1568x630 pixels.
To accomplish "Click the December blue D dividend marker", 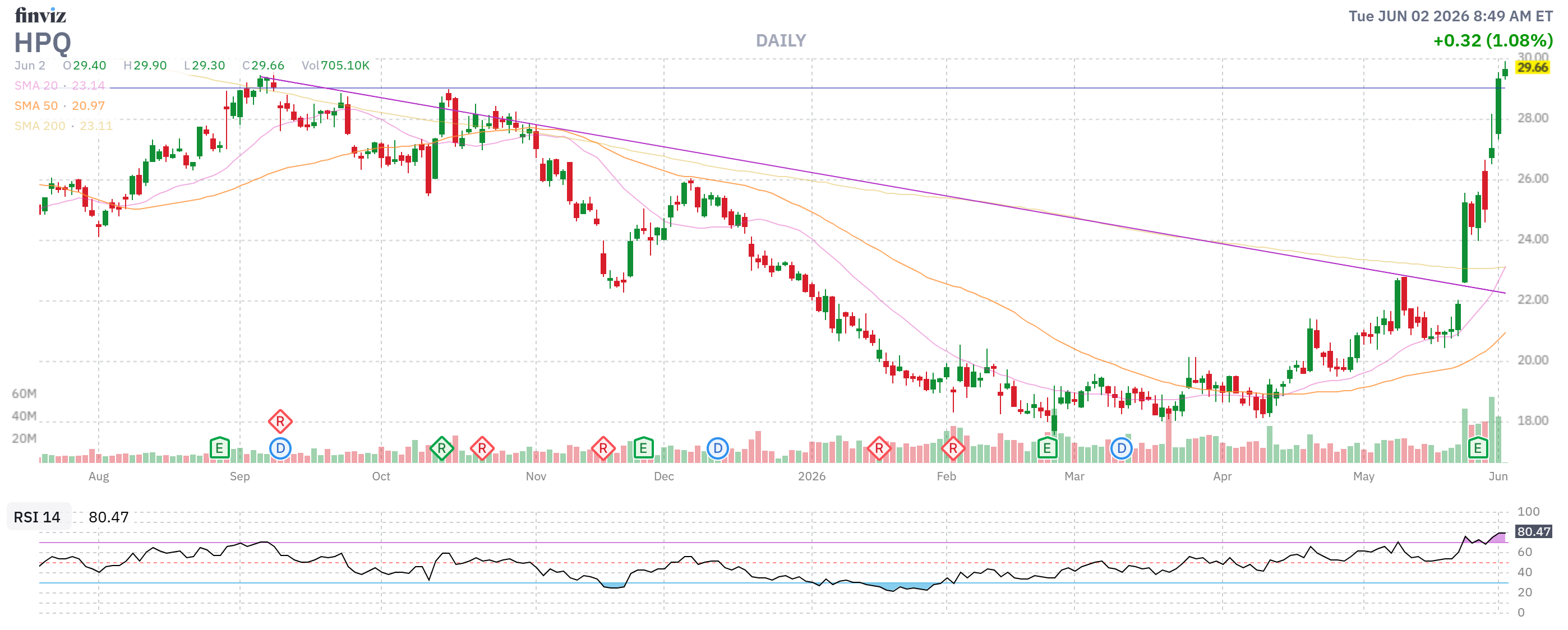I will (x=718, y=449).
